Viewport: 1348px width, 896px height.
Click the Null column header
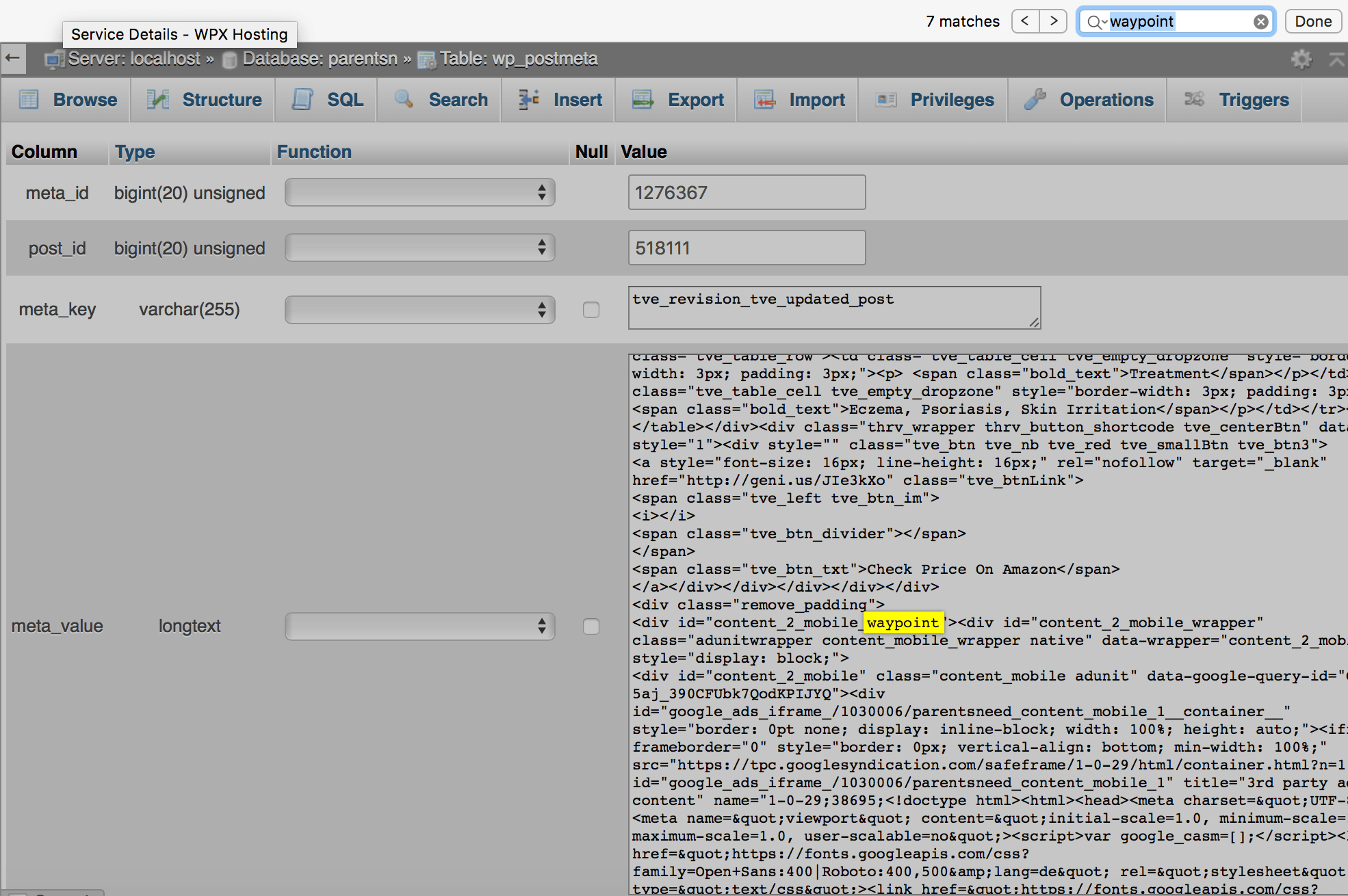[591, 152]
